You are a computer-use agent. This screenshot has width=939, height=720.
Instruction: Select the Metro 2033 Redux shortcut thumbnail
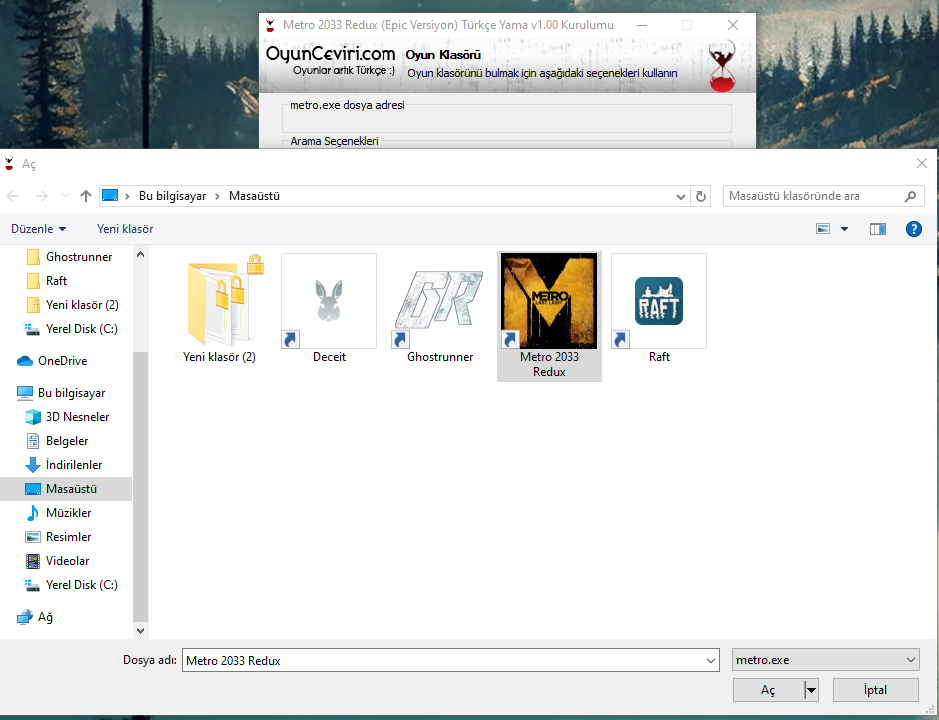[x=549, y=301]
